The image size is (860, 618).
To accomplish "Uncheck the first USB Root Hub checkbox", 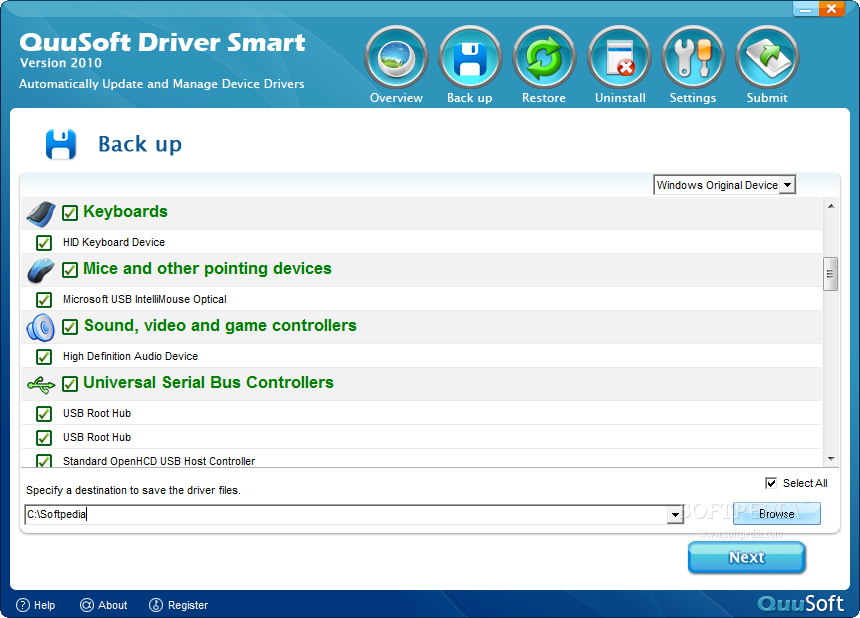I will pos(44,414).
